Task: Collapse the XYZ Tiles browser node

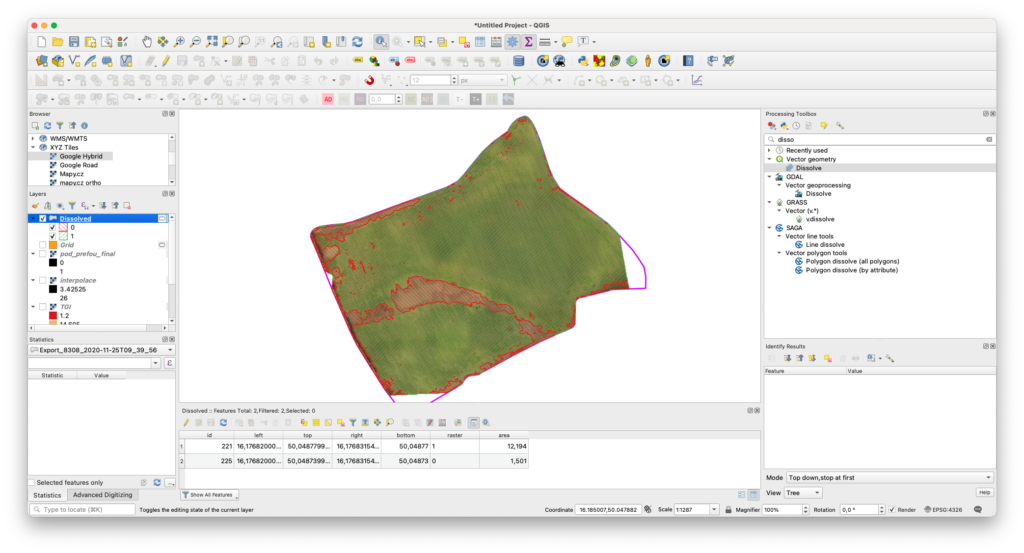Action: click(33, 147)
